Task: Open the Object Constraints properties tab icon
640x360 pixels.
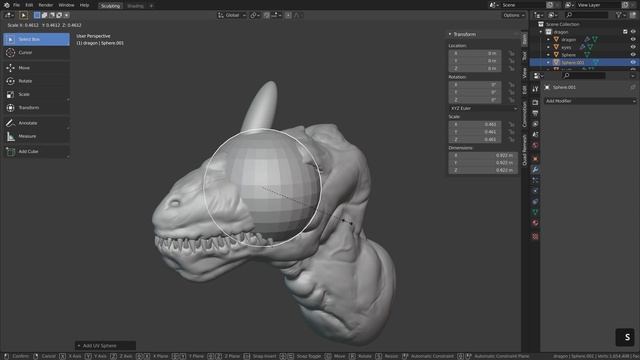Action: pyautogui.click(x=535, y=201)
